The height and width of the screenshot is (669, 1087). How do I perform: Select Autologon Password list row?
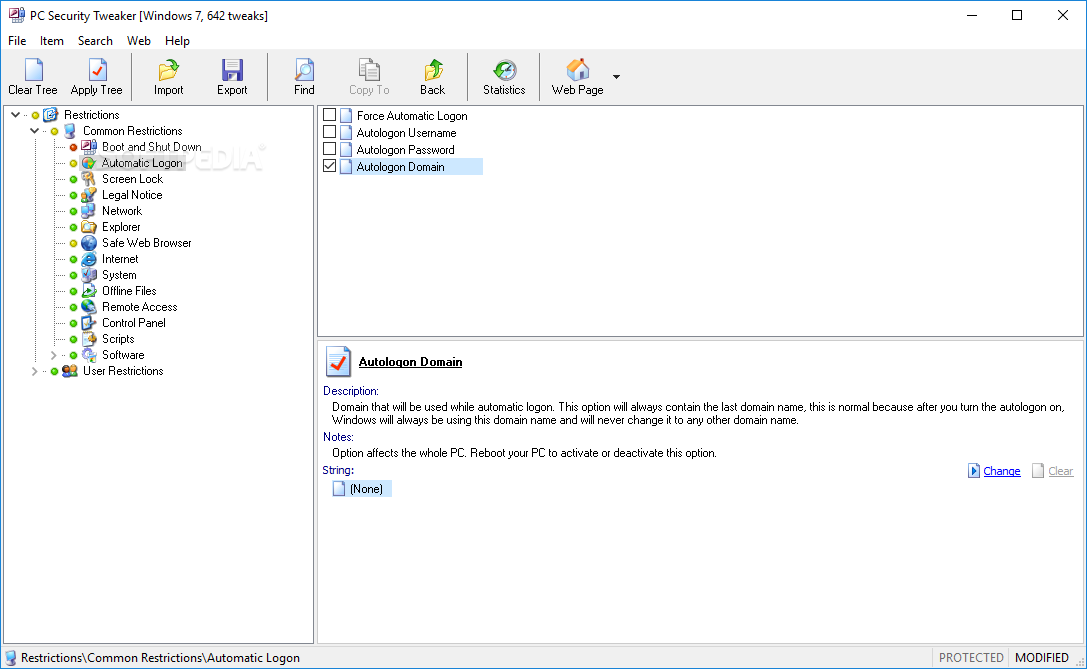click(406, 150)
